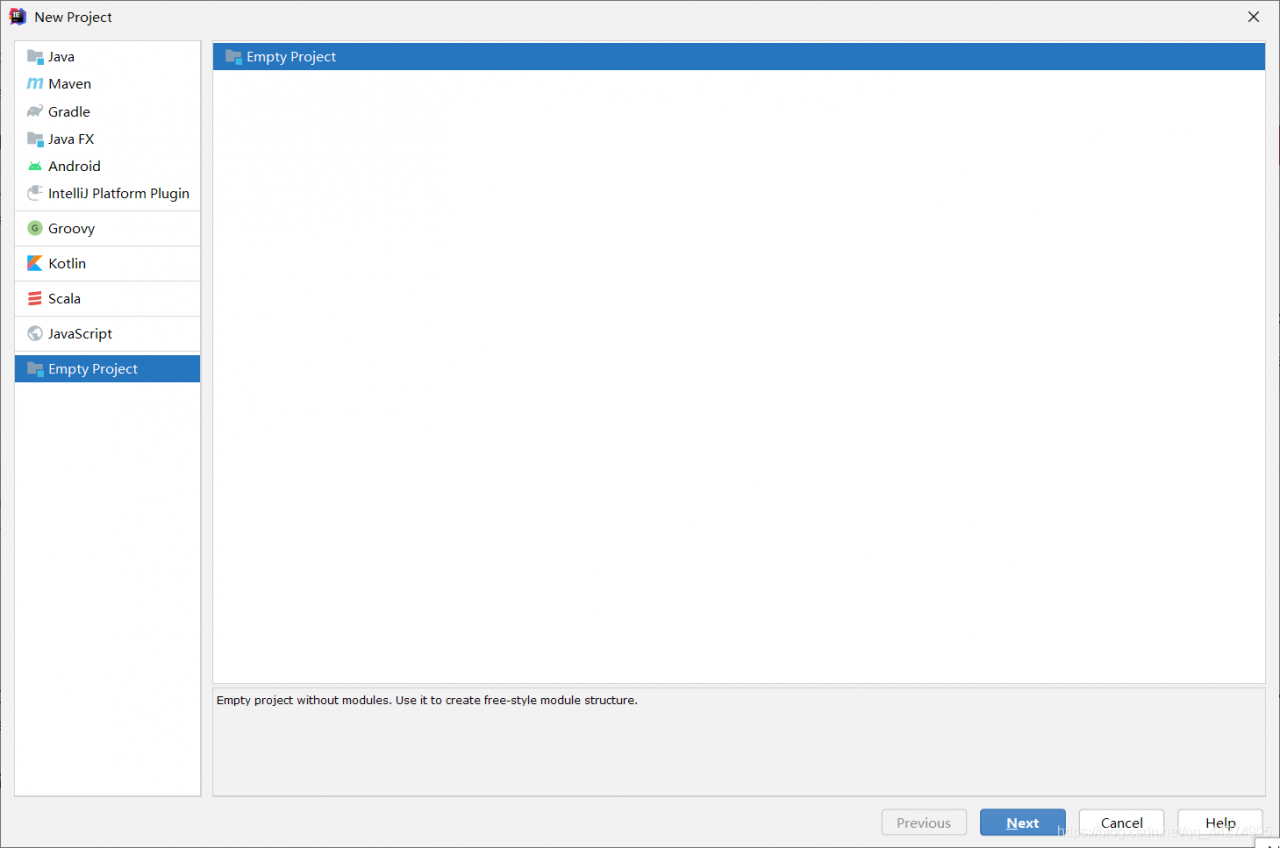Click the folder icon in the right-panel Empty Project row

click(233, 57)
